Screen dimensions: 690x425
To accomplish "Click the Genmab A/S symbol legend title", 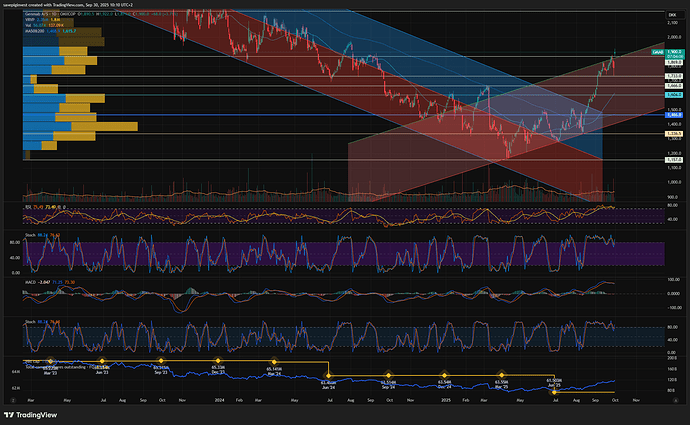I will [x=37, y=12].
